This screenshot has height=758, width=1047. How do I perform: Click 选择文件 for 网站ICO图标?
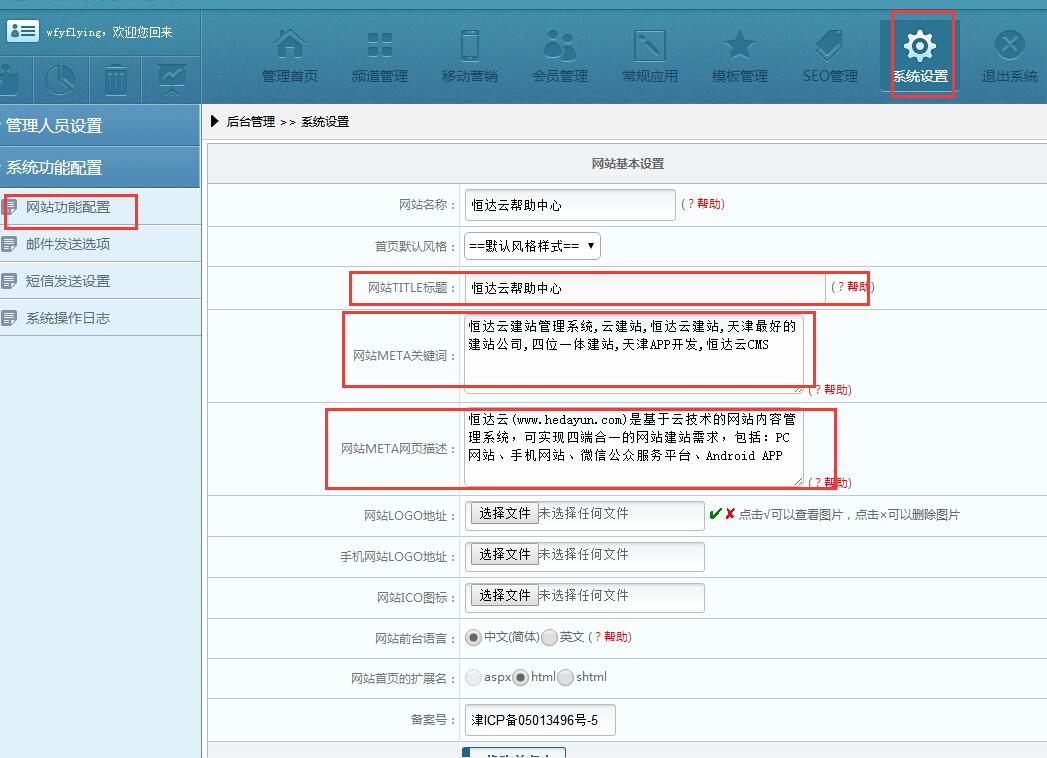[504, 596]
